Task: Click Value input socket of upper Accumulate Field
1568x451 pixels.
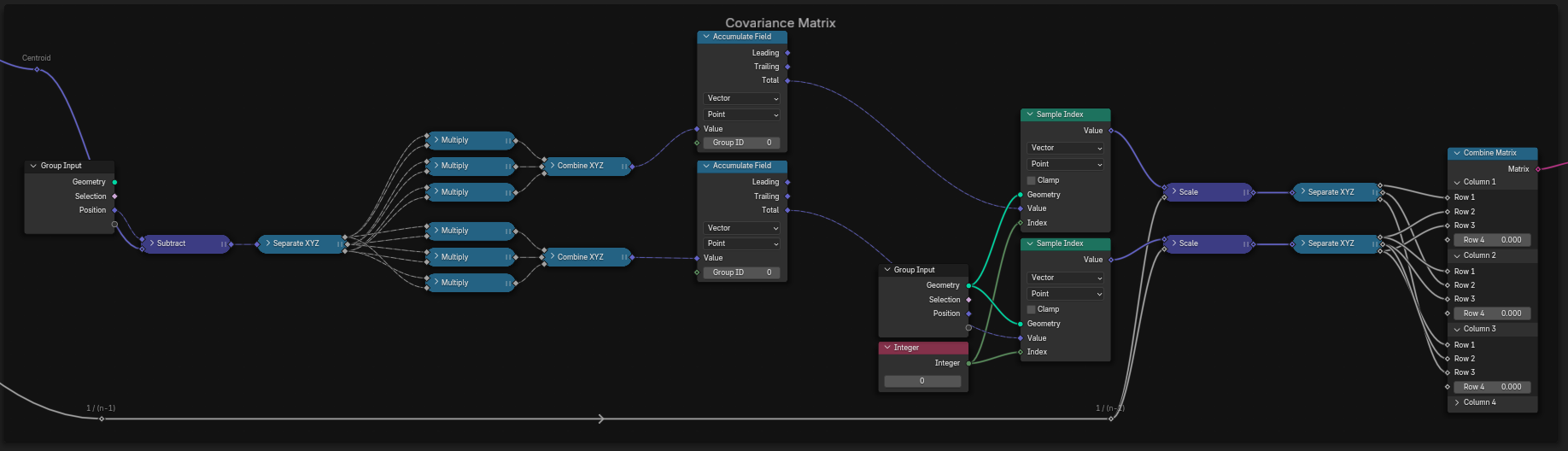Action: (697, 129)
